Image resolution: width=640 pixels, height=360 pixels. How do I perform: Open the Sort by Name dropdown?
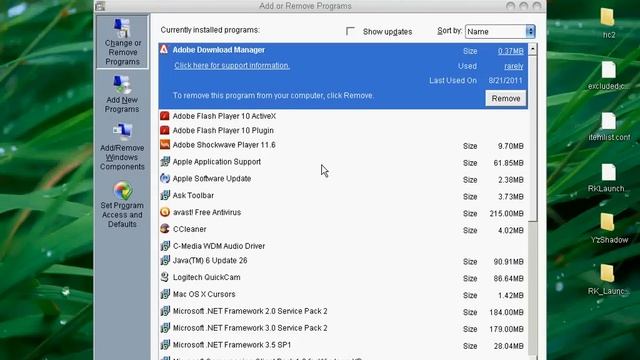pos(500,31)
